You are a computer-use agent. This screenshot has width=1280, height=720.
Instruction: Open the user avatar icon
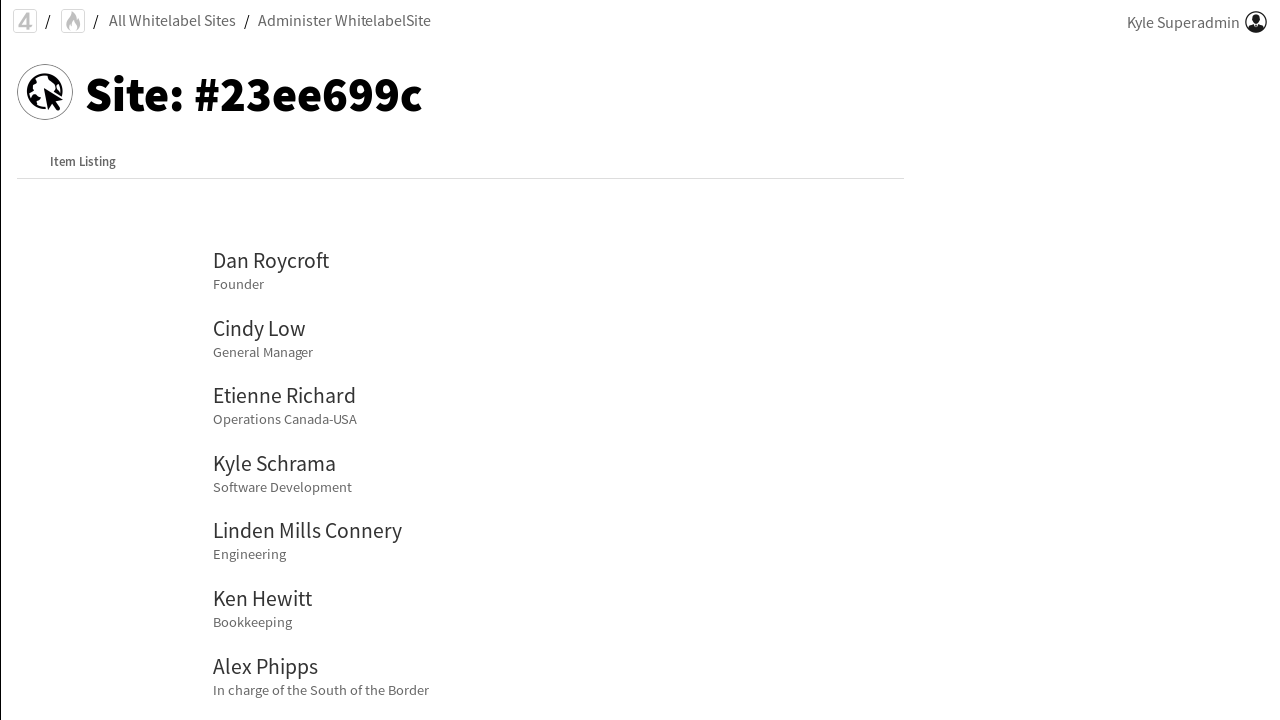click(x=1256, y=22)
